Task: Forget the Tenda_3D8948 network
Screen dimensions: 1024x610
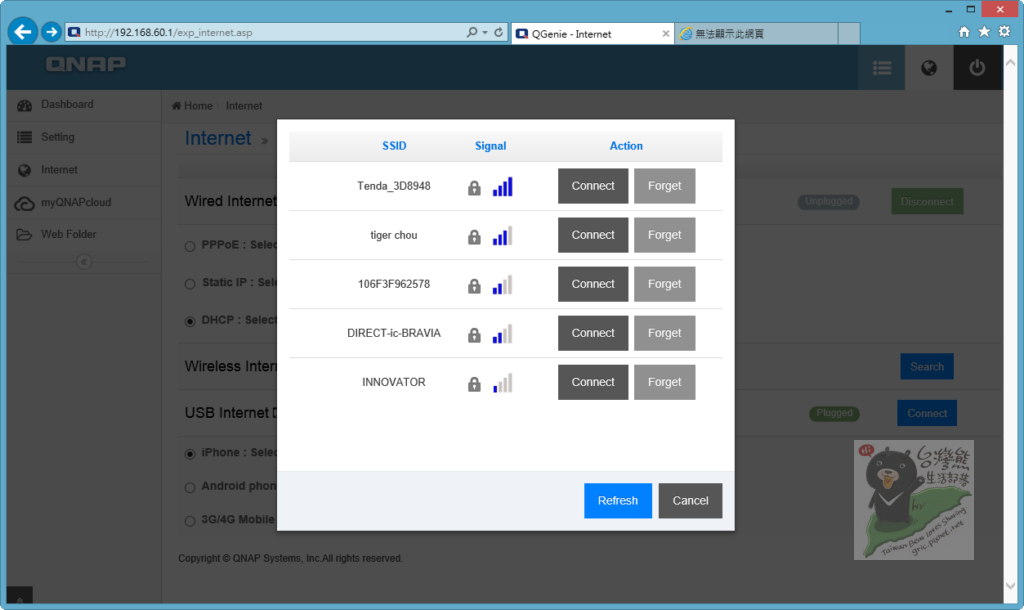Action: click(x=664, y=186)
